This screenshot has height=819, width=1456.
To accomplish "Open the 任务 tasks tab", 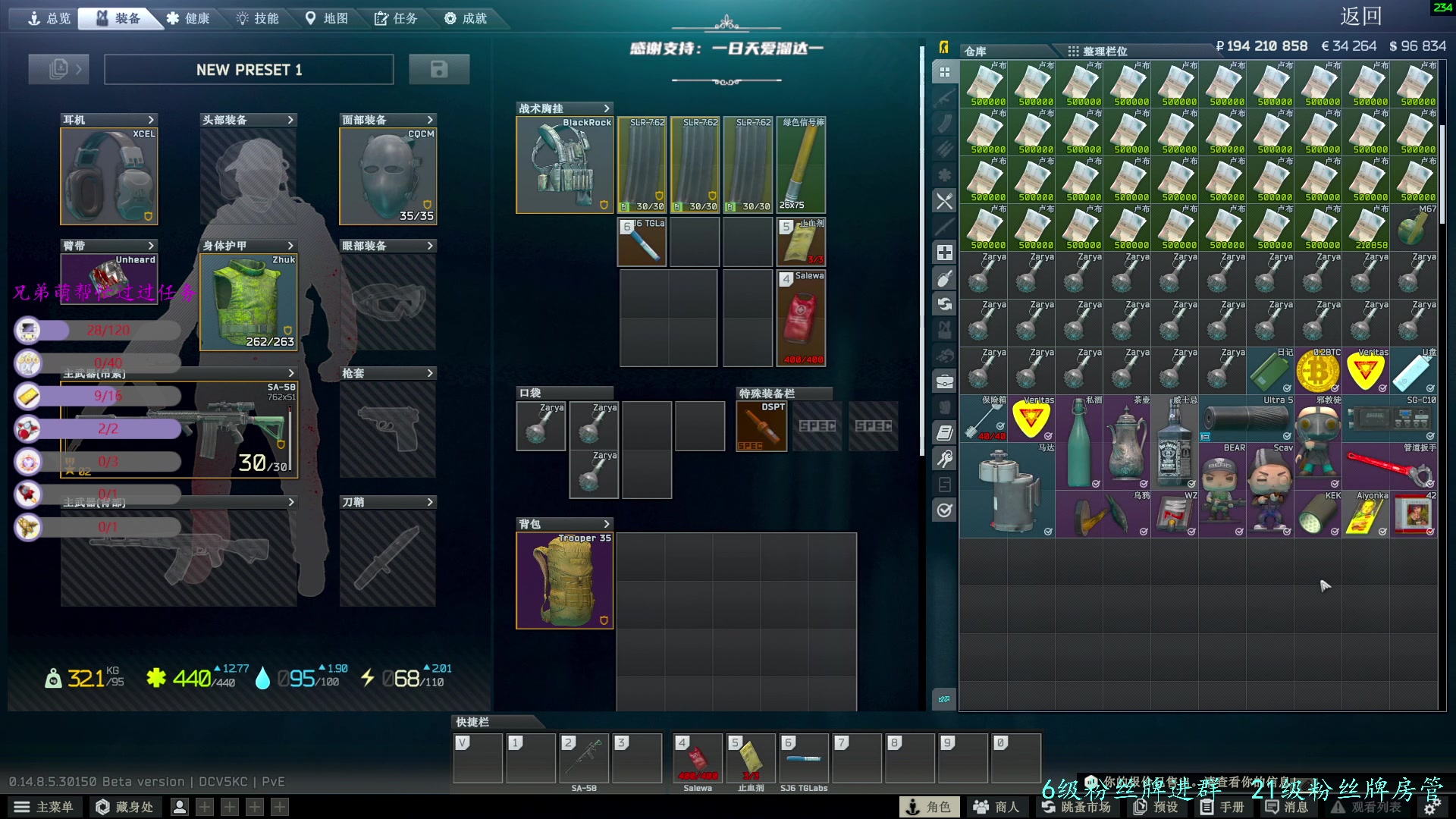I will pos(396,18).
